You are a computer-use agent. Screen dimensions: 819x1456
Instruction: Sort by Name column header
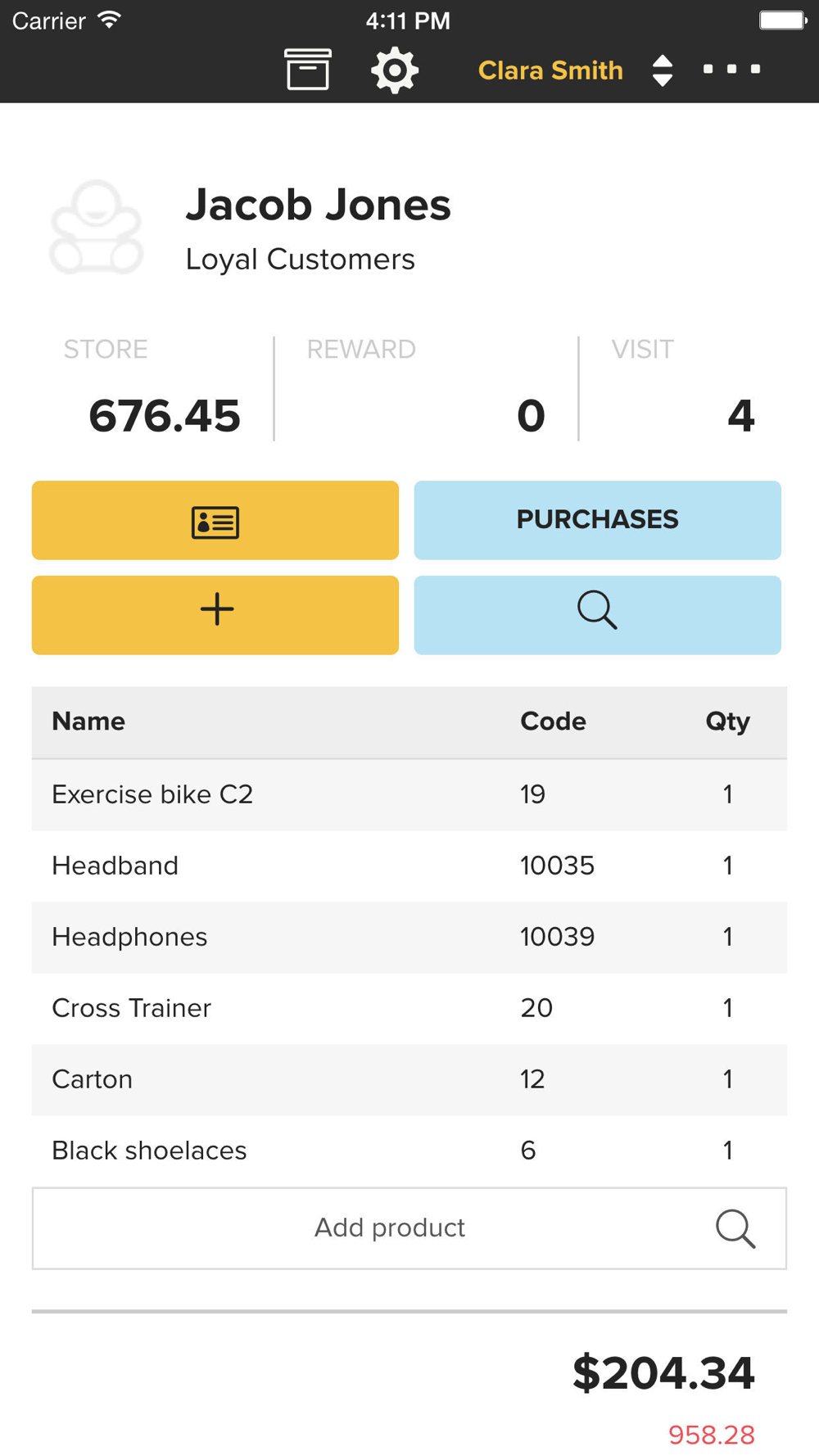click(x=88, y=721)
